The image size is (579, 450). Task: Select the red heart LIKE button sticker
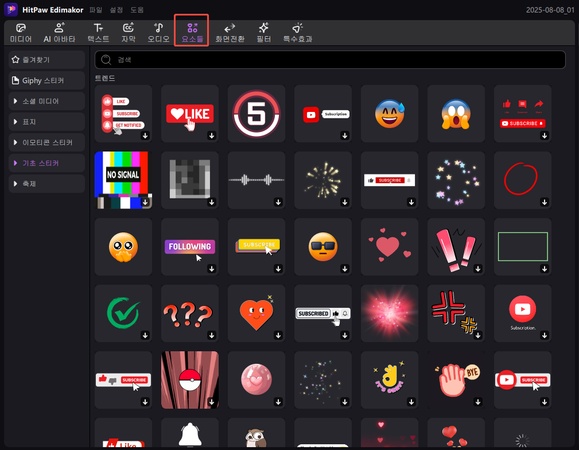point(190,114)
